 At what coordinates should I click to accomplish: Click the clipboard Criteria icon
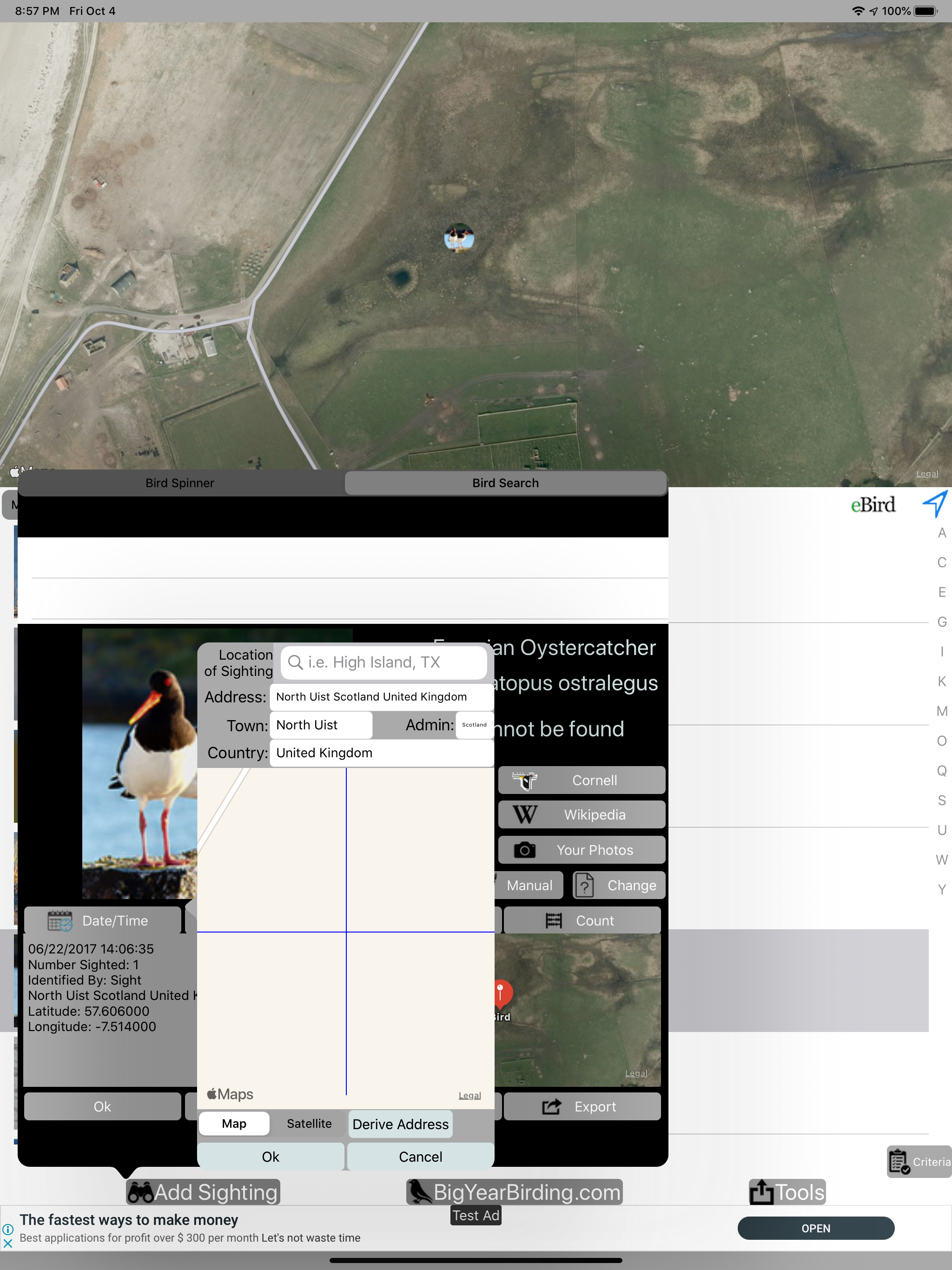(x=899, y=1162)
